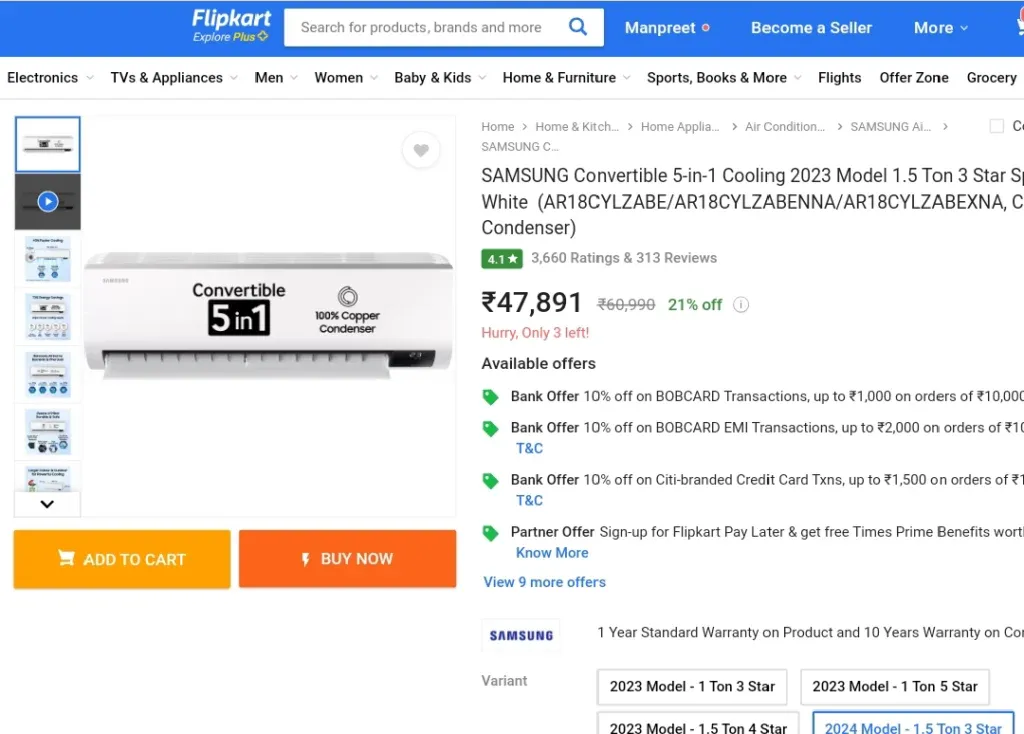
Task: Add product to wishlist with heart icon
Action: [421, 150]
